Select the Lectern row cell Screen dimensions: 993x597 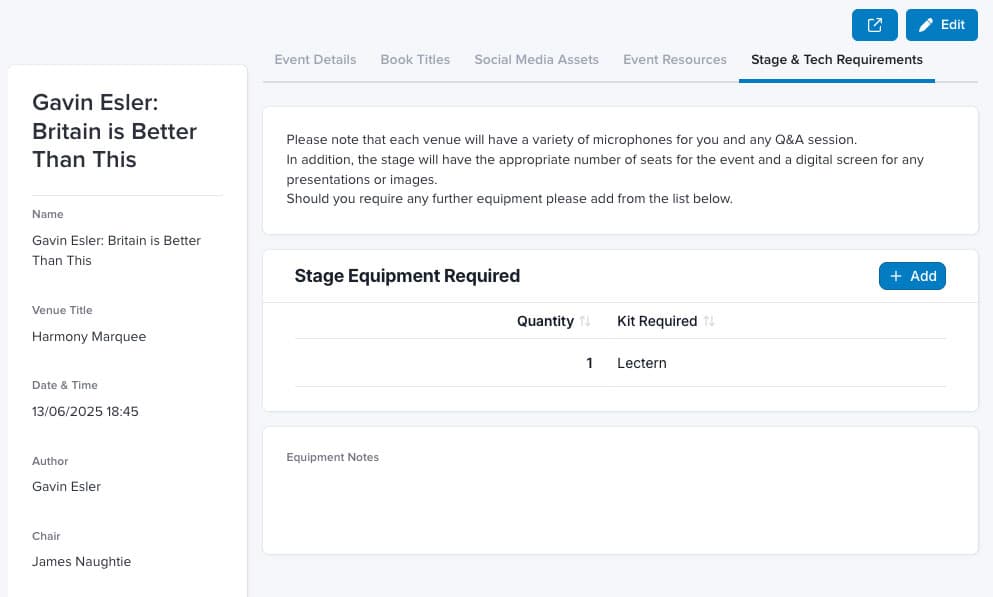tap(642, 363)
